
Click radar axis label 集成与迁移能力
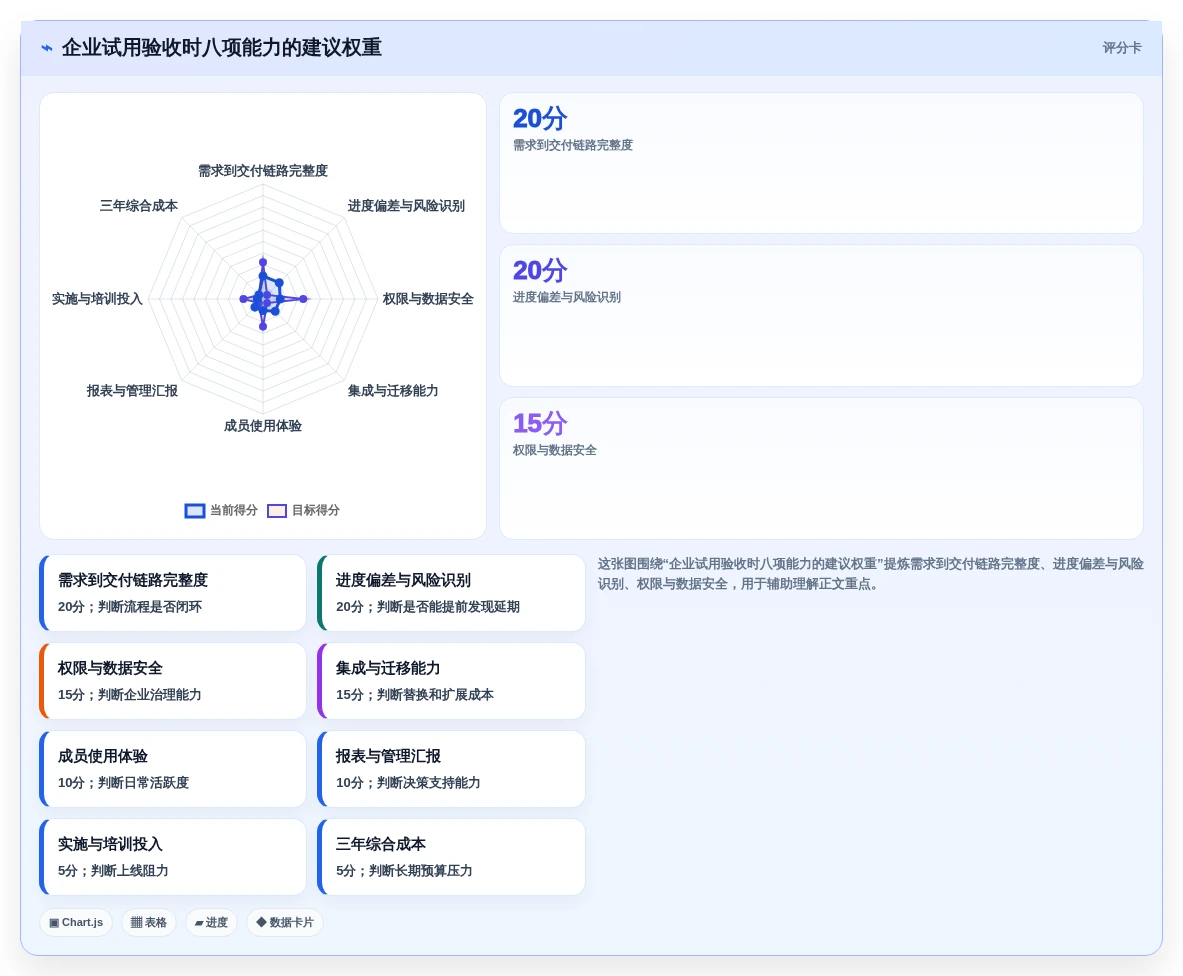pos(392,391)
